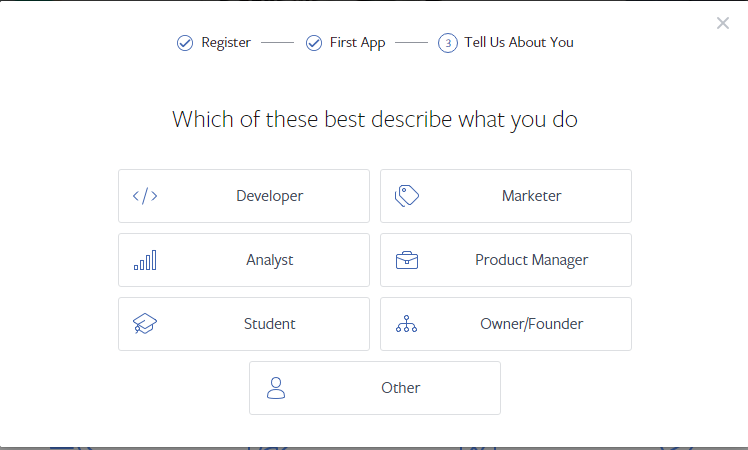Select the Student option

(x=244, y=324)
